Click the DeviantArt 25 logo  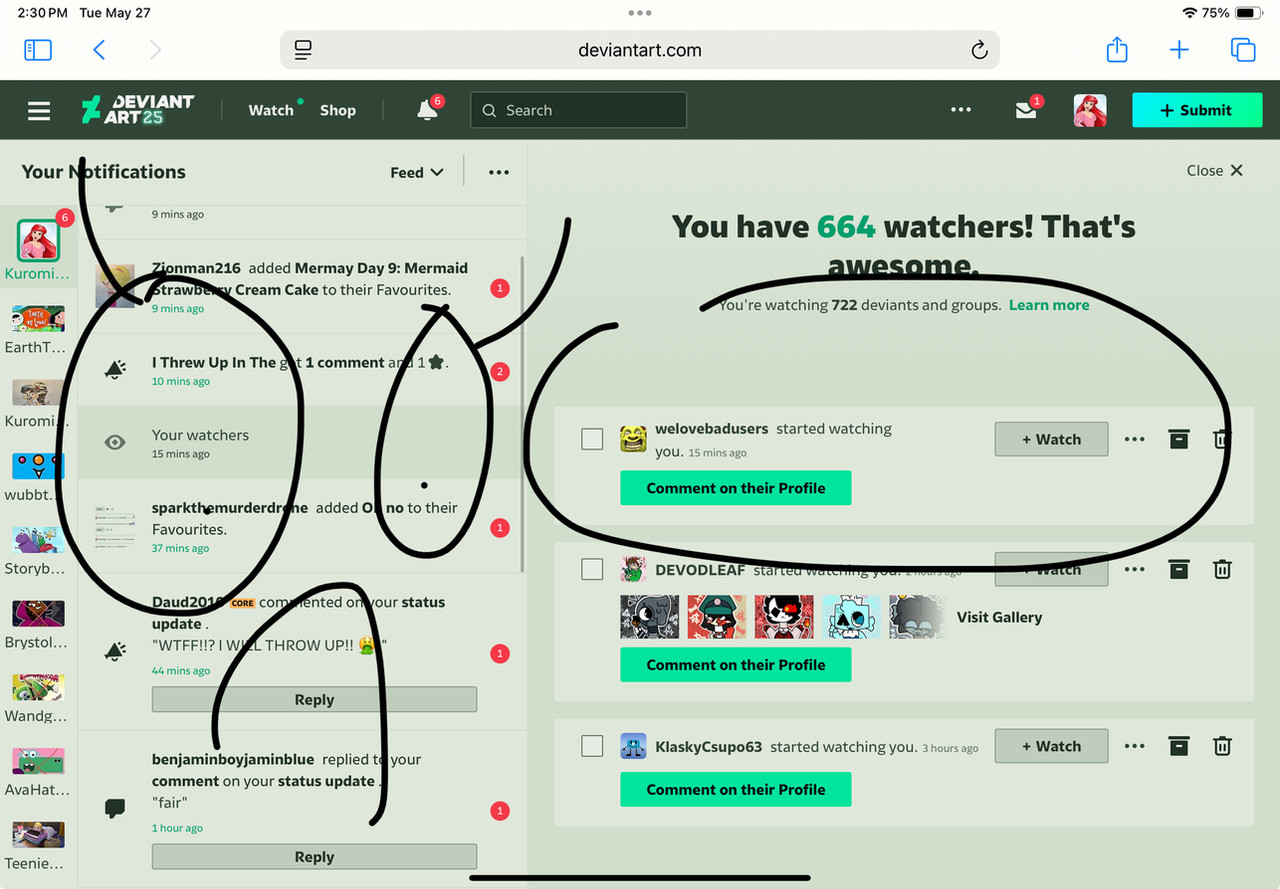[138, 110]
